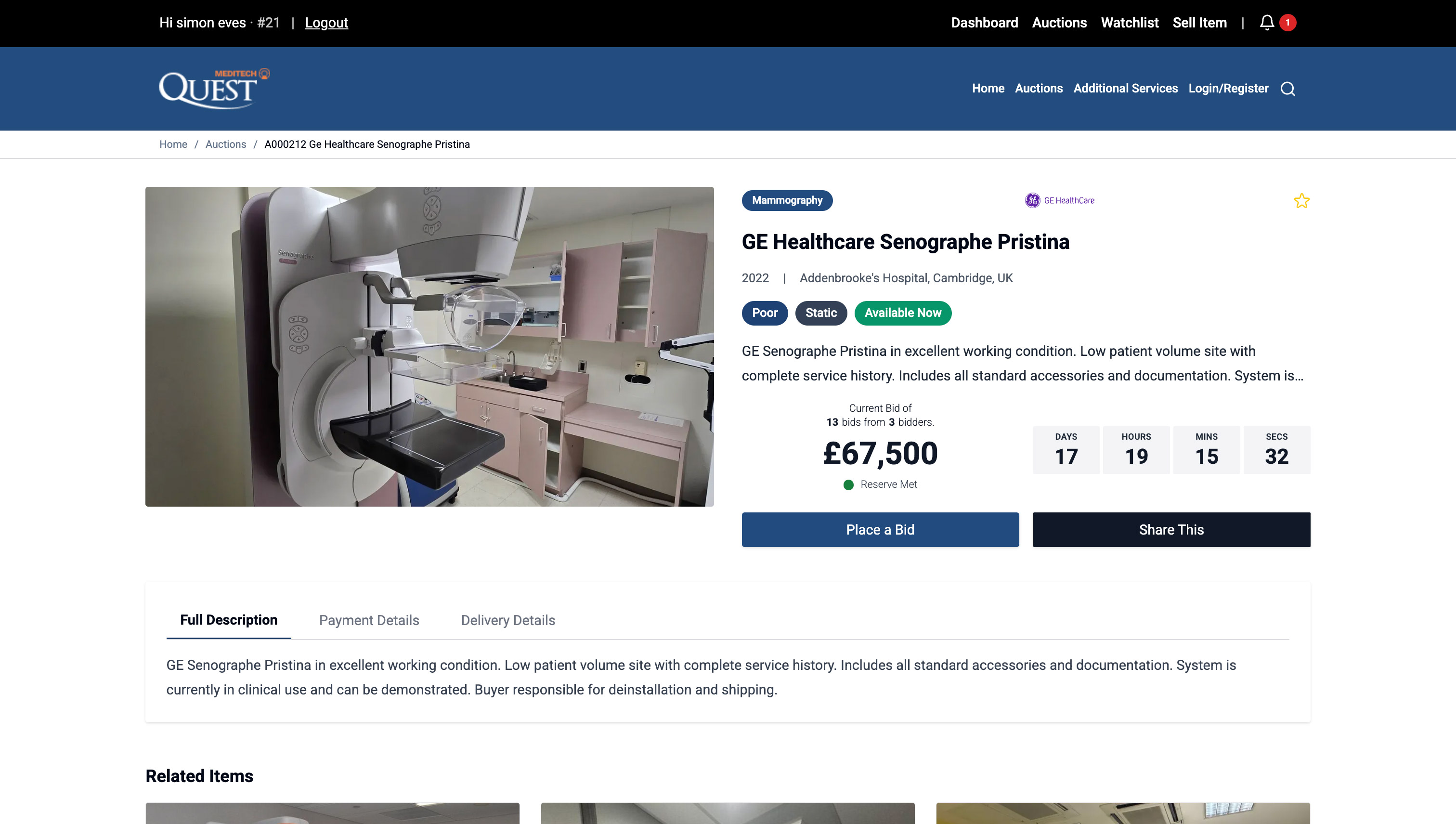Open Dashboard from the top bar
This screenshot has width=1456, height=824.
tap(984, 23)
